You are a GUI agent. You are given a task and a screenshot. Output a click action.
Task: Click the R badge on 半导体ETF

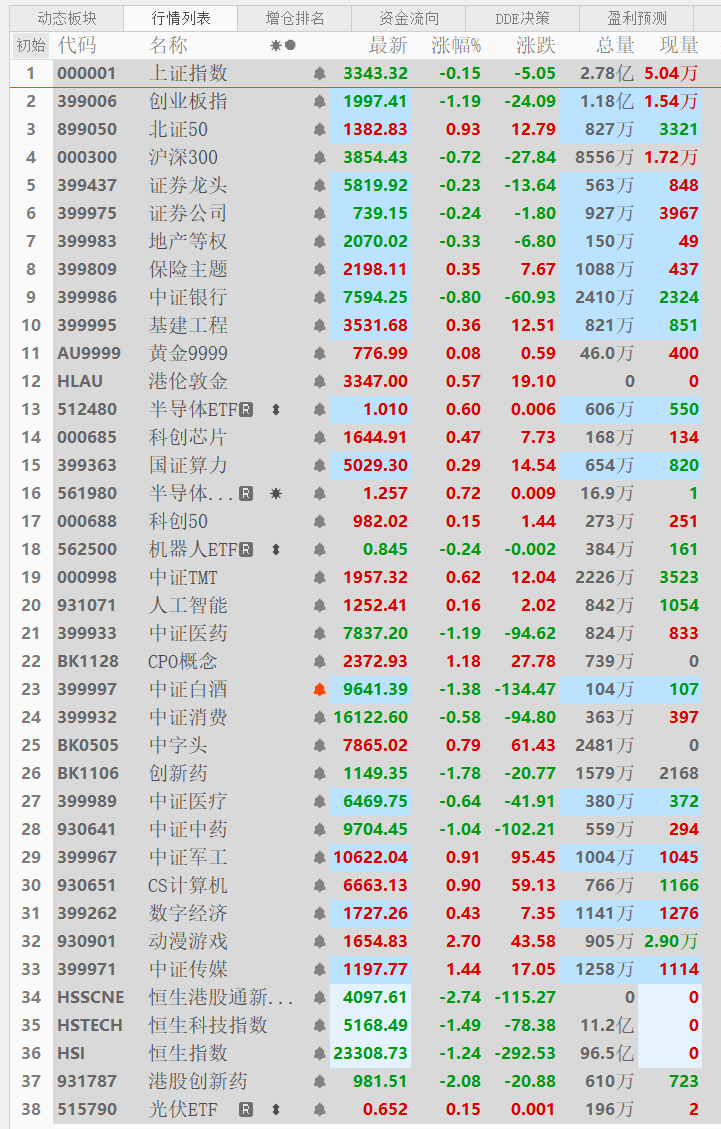(246, 410)
